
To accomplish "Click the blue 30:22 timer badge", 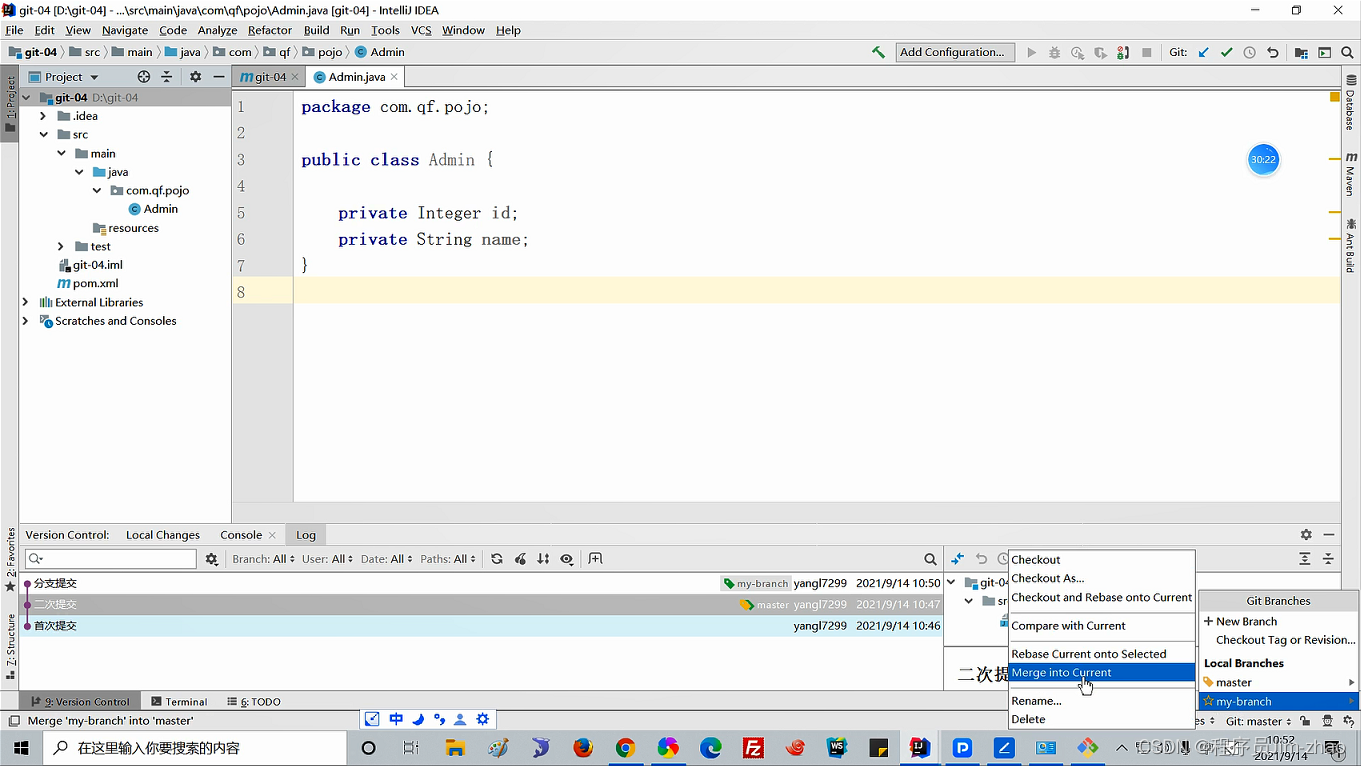I will coord(1263,159).
